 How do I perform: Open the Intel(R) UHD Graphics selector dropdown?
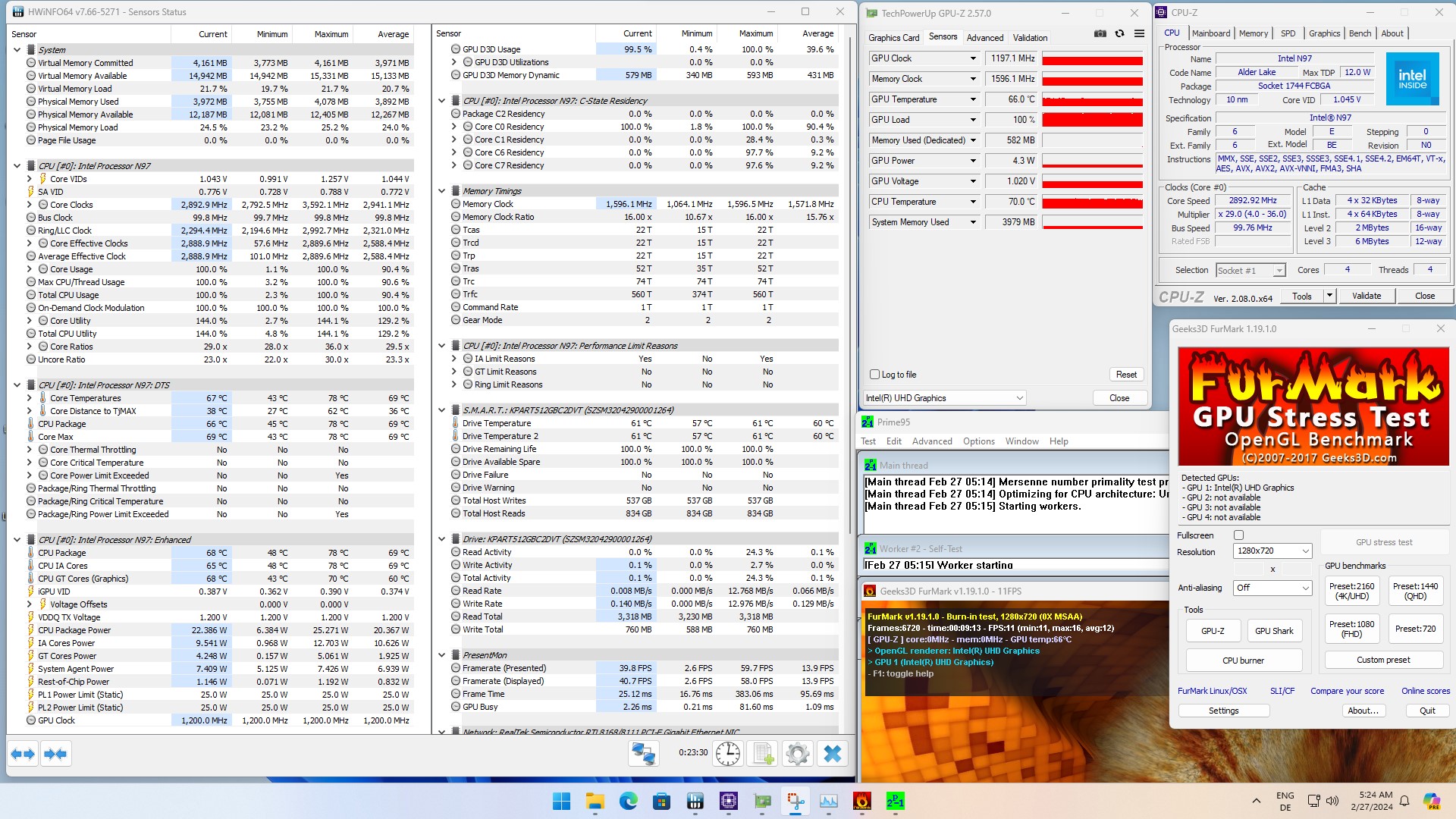tap(944, 398)
